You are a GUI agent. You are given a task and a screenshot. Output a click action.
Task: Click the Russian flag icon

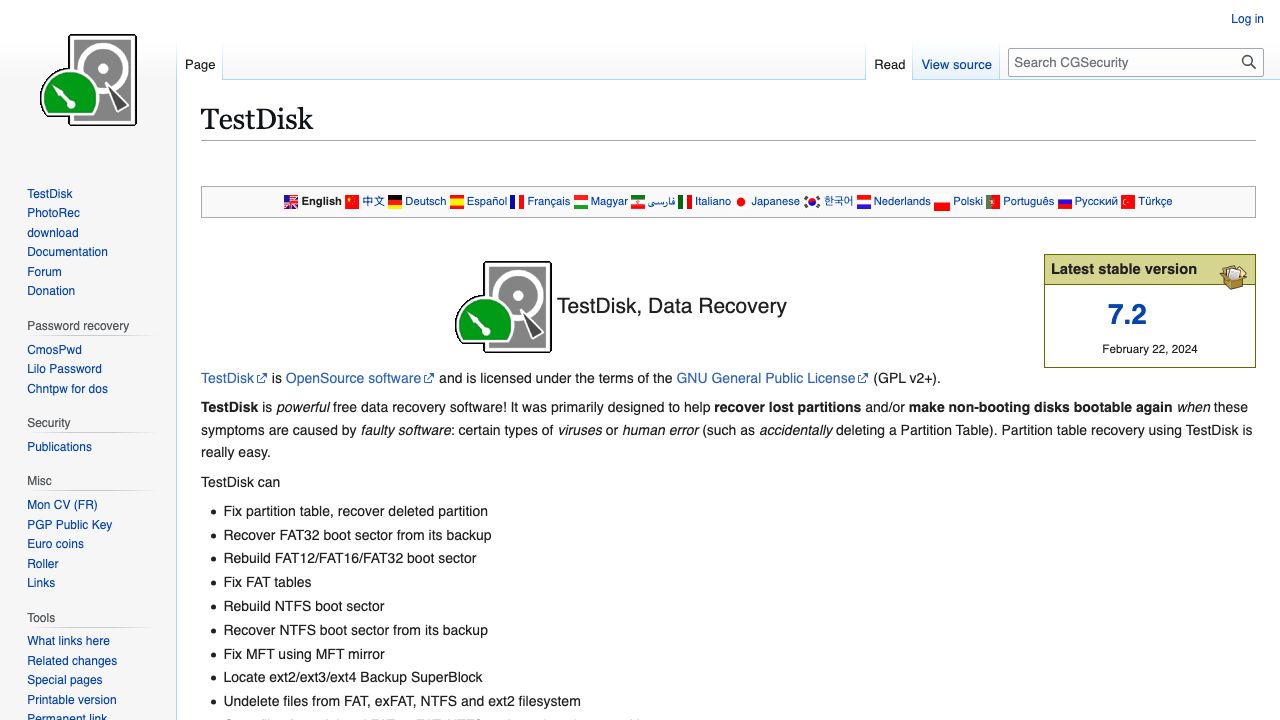tap(1065, 202)
